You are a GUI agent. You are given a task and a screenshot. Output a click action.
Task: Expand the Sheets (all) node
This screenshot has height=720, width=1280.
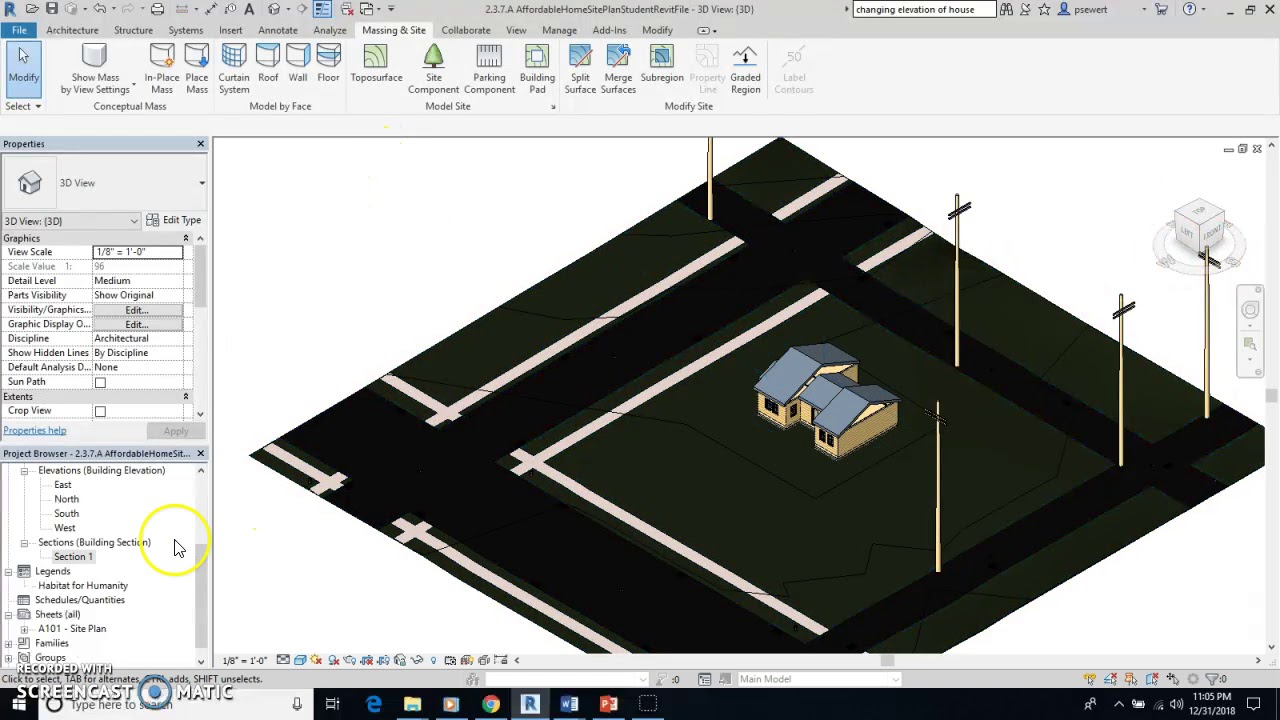point(9,614)
